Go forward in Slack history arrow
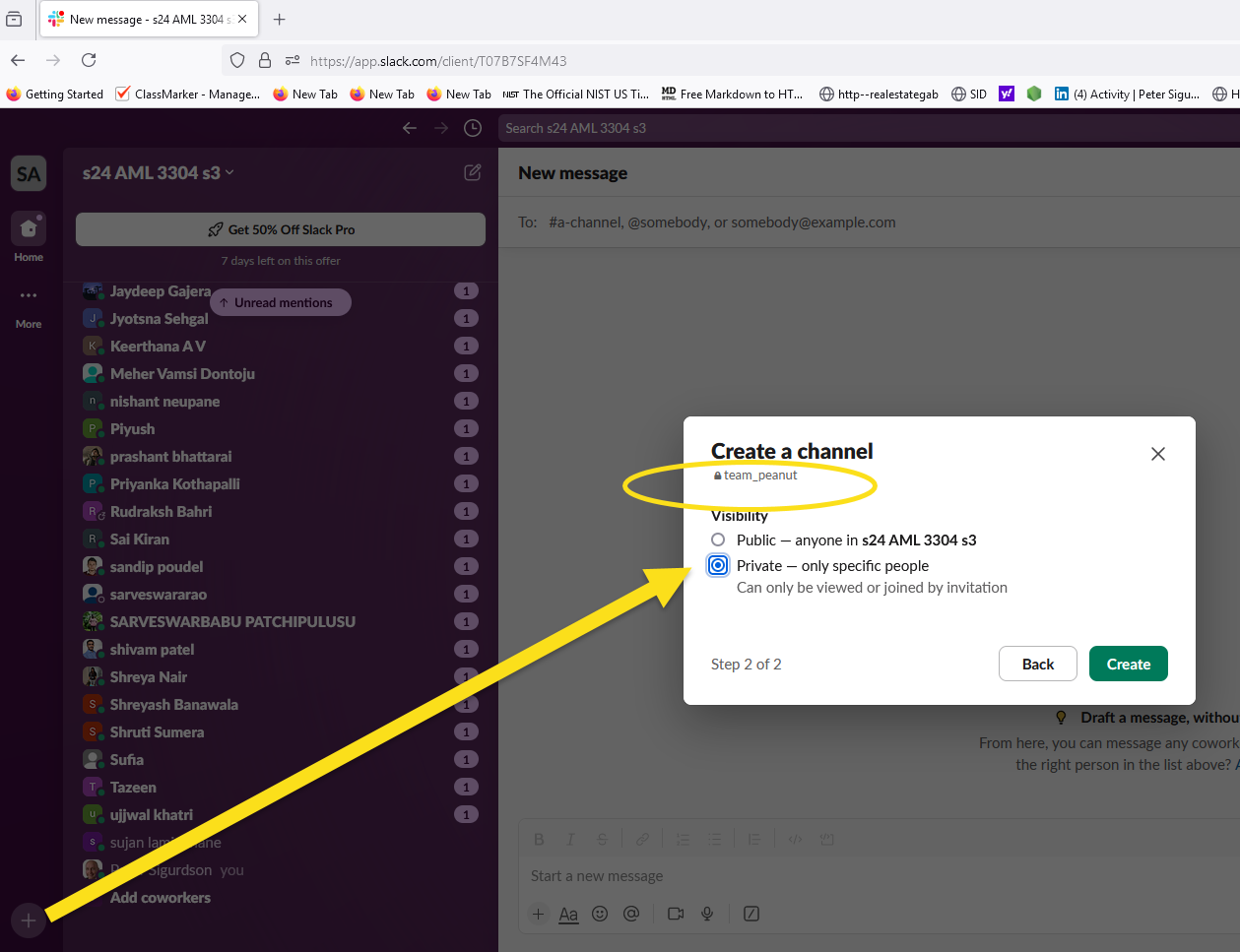 click(x=441, y=128)
